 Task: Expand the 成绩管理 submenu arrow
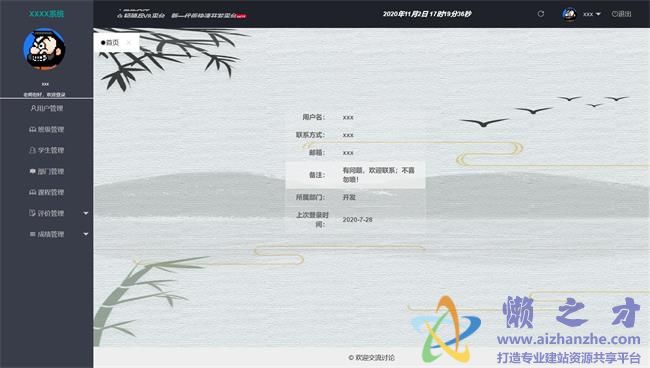pos(86,234)
